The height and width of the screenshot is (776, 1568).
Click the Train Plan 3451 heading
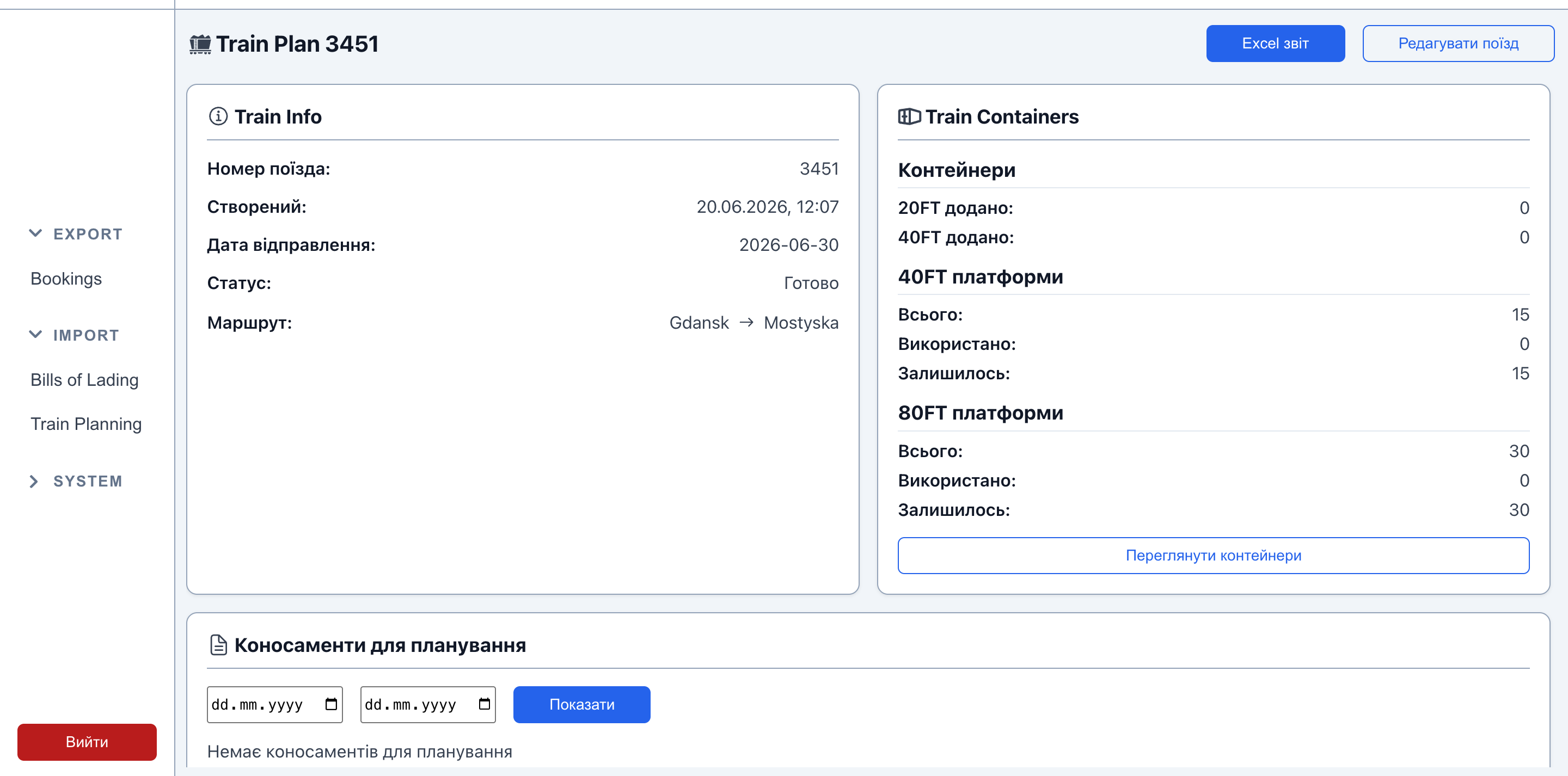pos(297,44)
